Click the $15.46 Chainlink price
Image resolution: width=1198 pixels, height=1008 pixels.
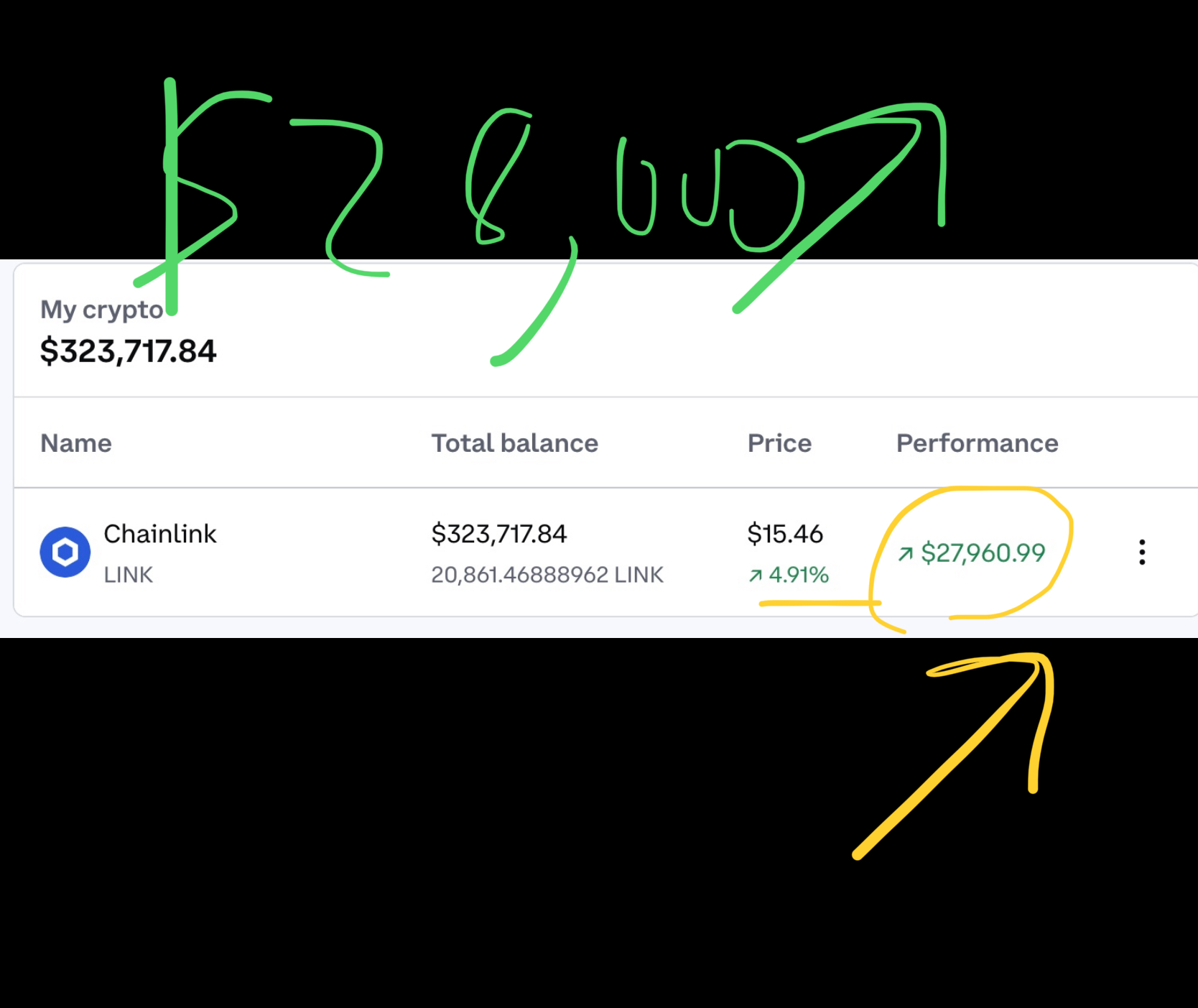785,534
